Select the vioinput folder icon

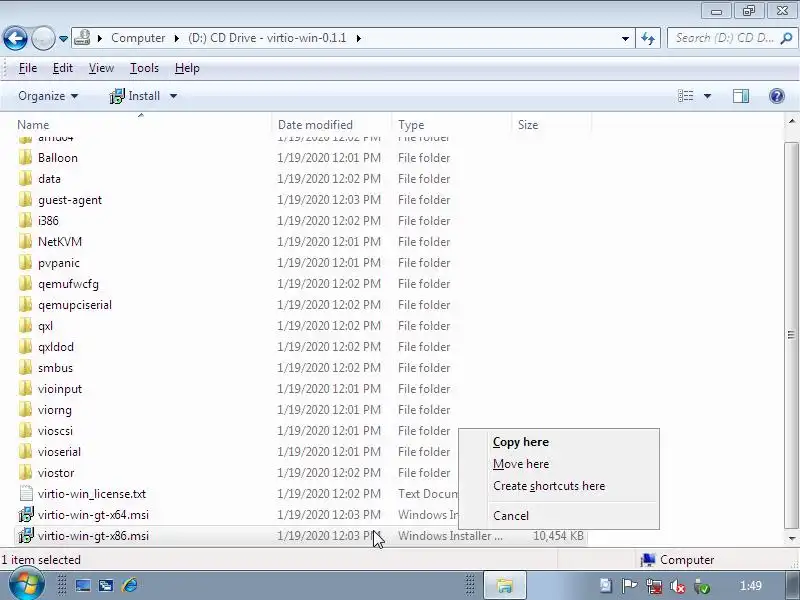[x=25, y=389]
